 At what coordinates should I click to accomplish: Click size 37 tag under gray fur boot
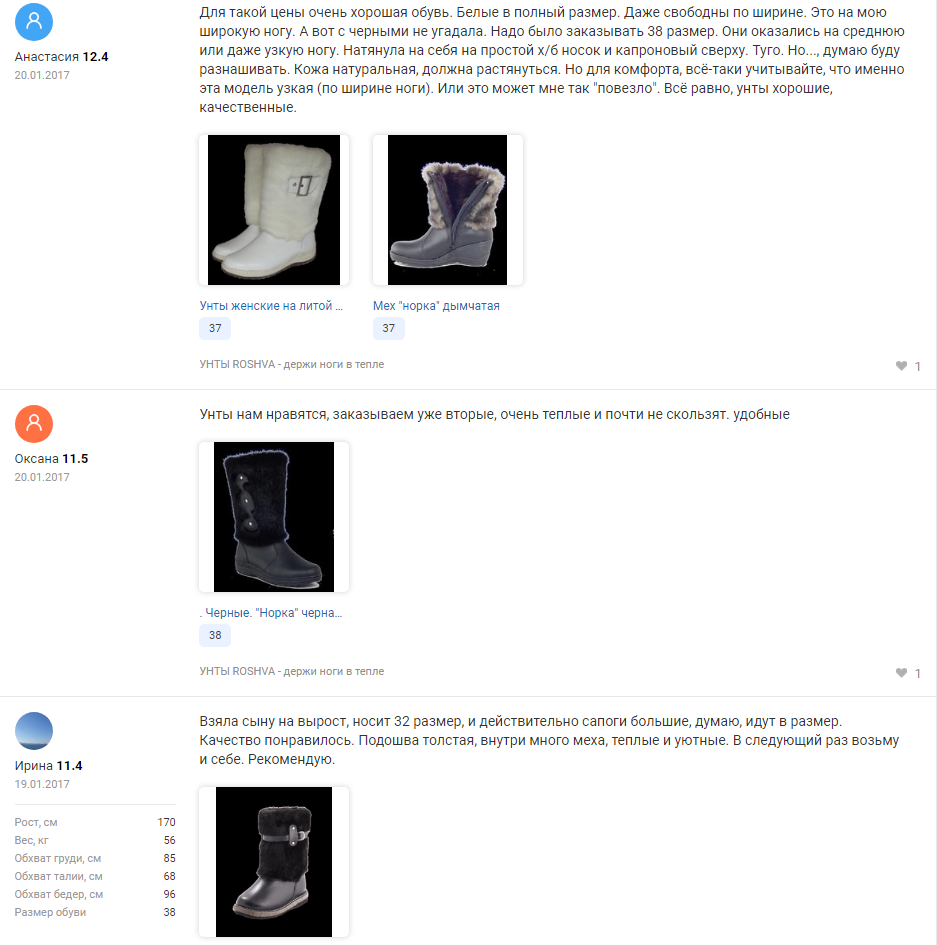coord(389,328)
